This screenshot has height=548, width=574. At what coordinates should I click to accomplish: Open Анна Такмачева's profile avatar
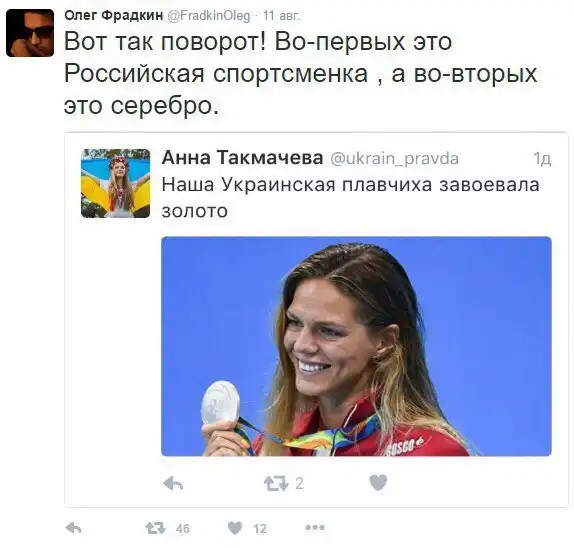[115, 183]
